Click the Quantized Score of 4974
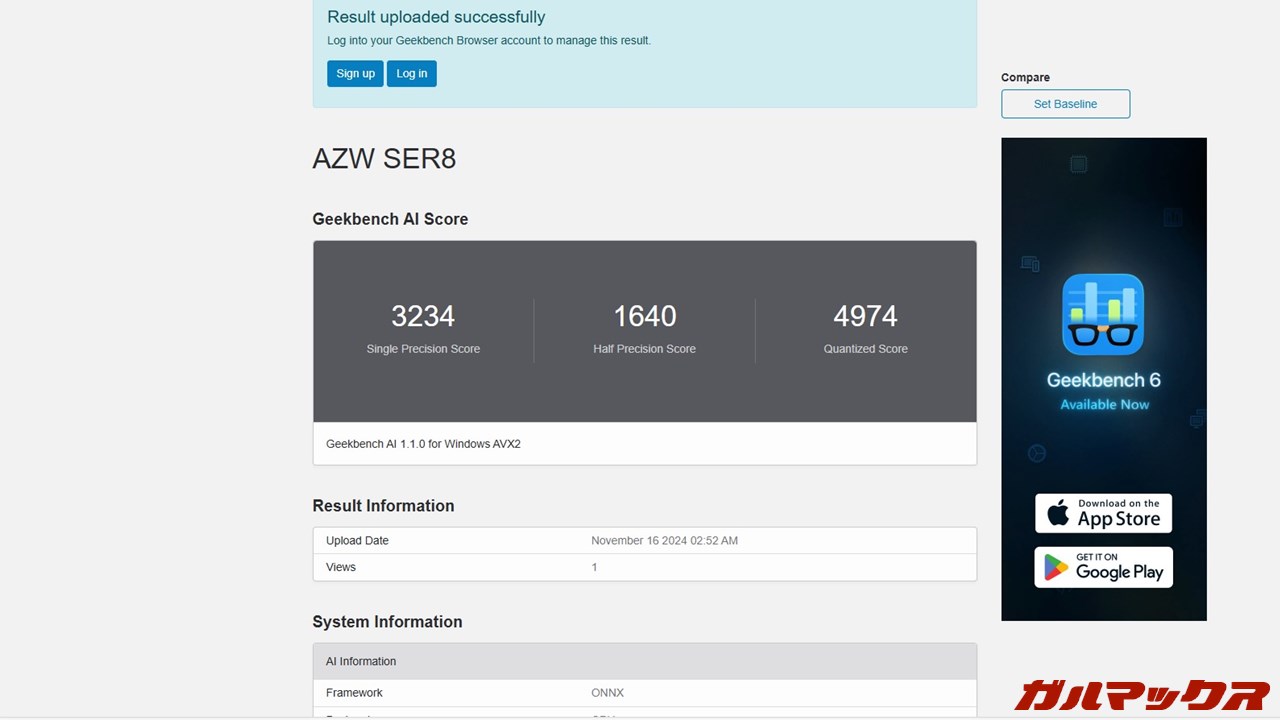 pyautogui.click(x=864, y=316)
